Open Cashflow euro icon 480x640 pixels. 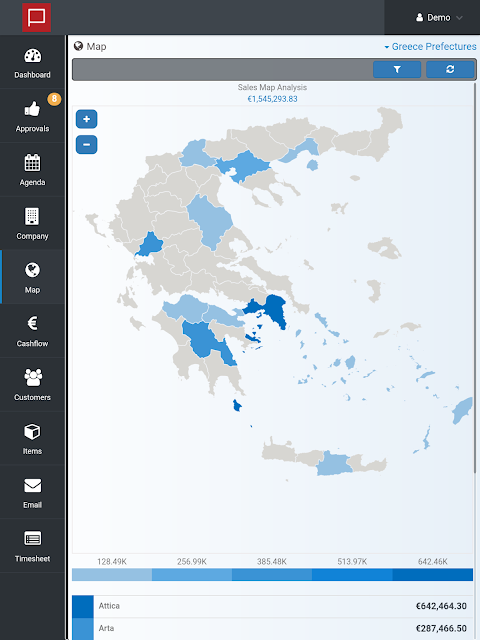(32, 324)
